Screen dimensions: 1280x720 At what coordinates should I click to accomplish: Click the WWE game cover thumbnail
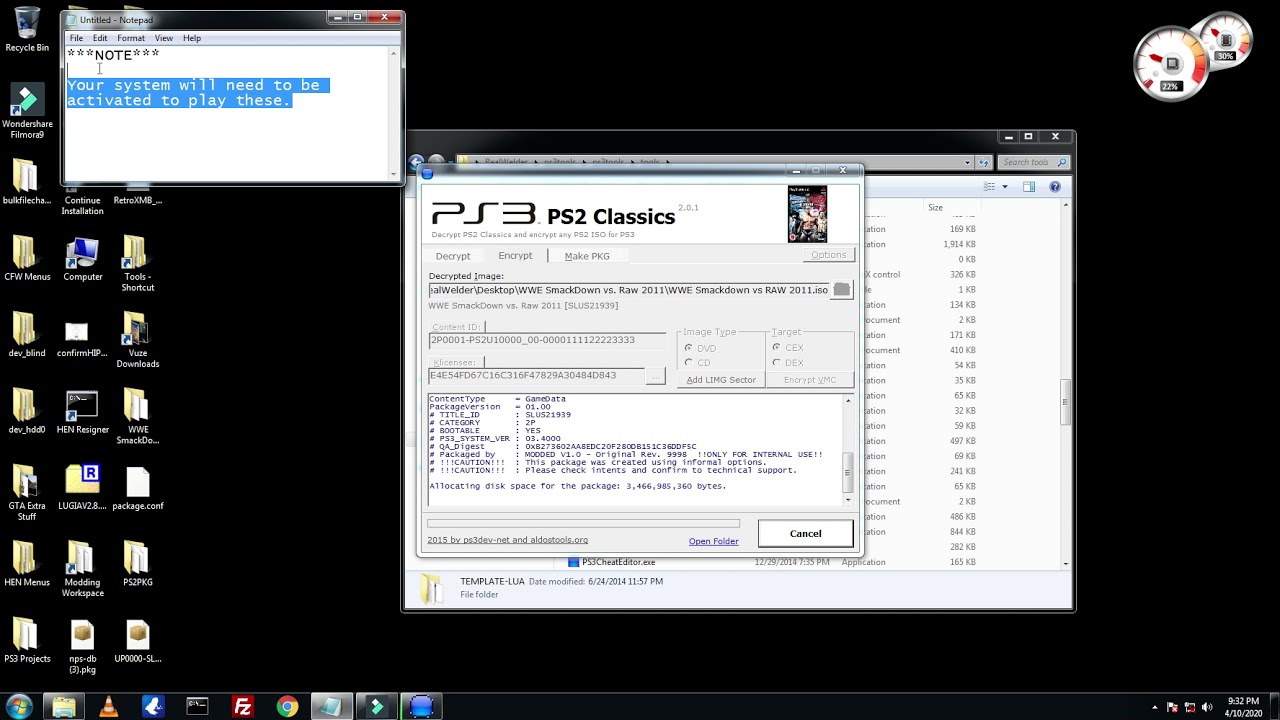point(807,214)
